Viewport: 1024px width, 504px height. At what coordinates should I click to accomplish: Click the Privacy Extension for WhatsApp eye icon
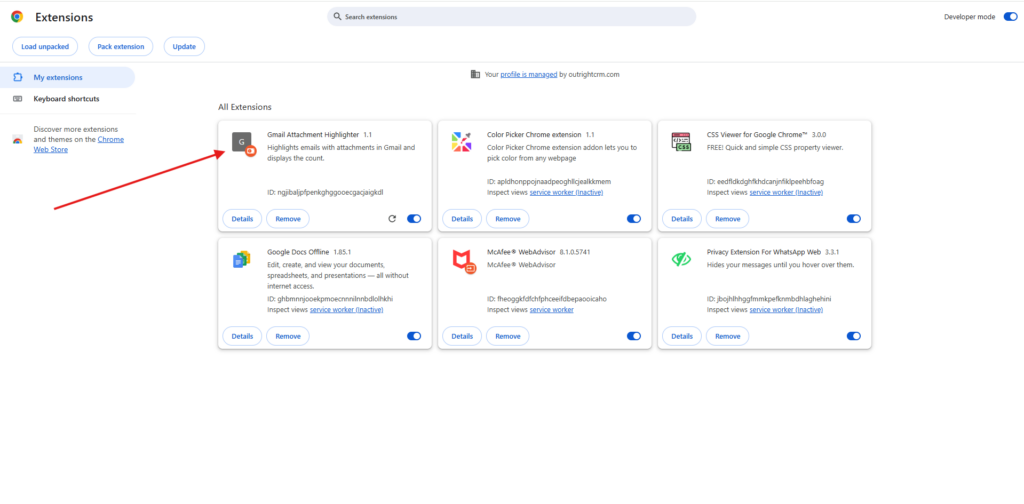[681, 259]
